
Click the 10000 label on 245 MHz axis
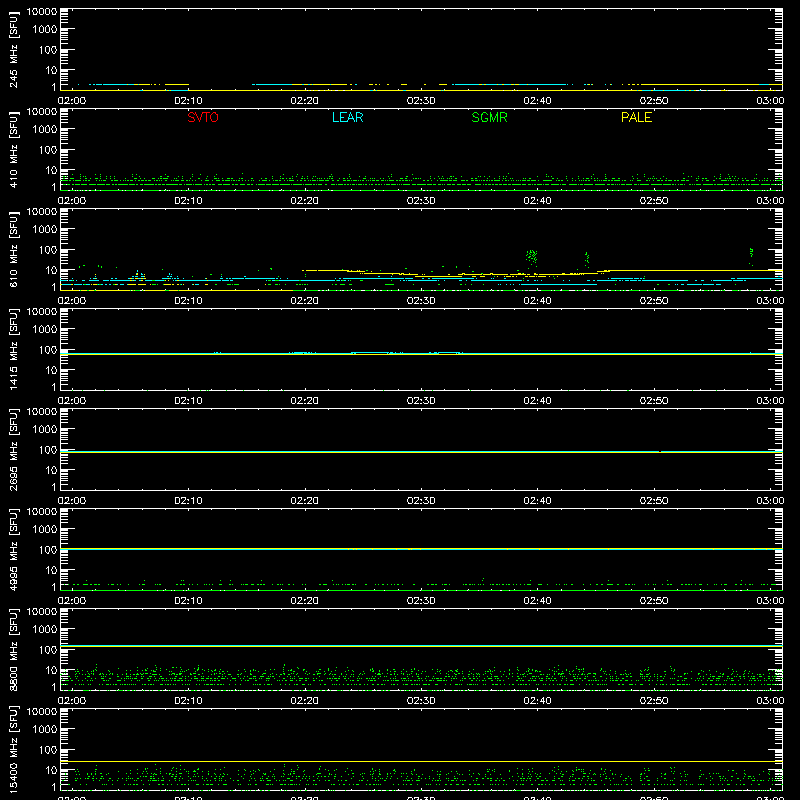42,12
